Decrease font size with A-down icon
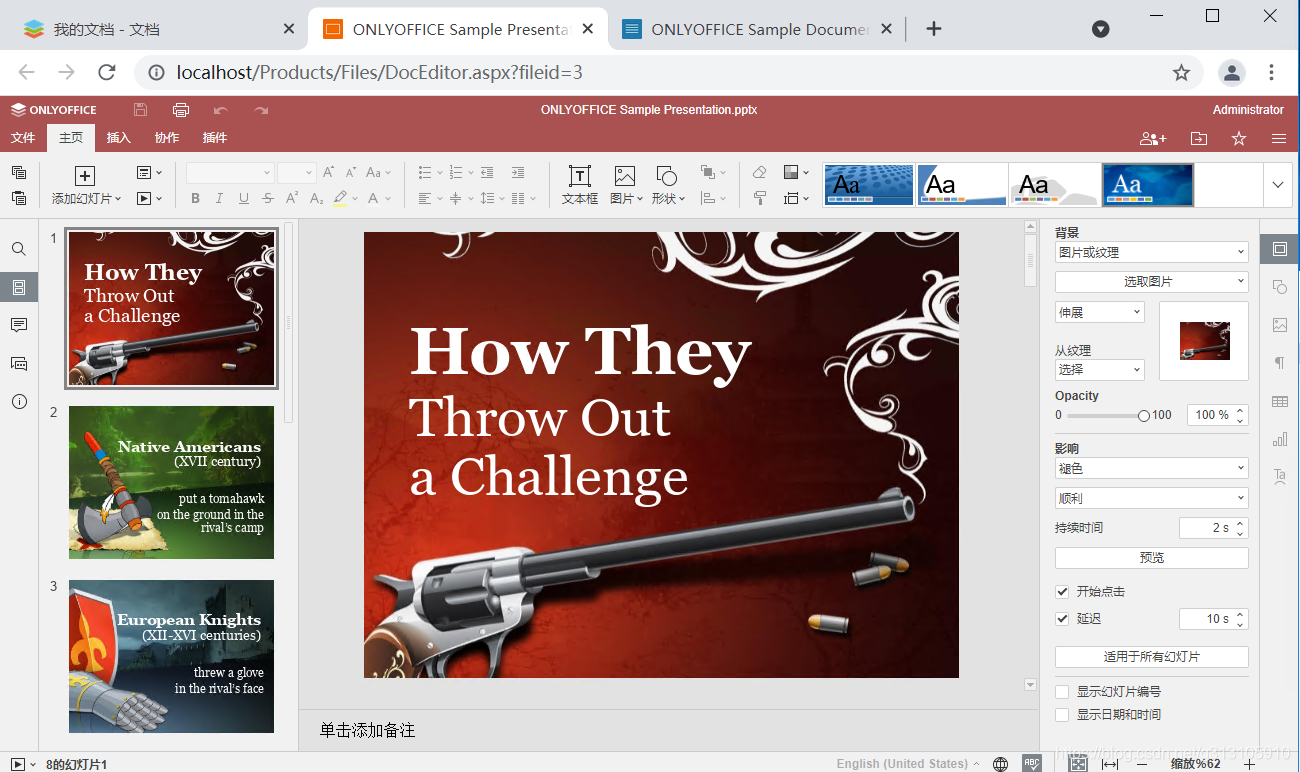 click(x=351, y=172)
